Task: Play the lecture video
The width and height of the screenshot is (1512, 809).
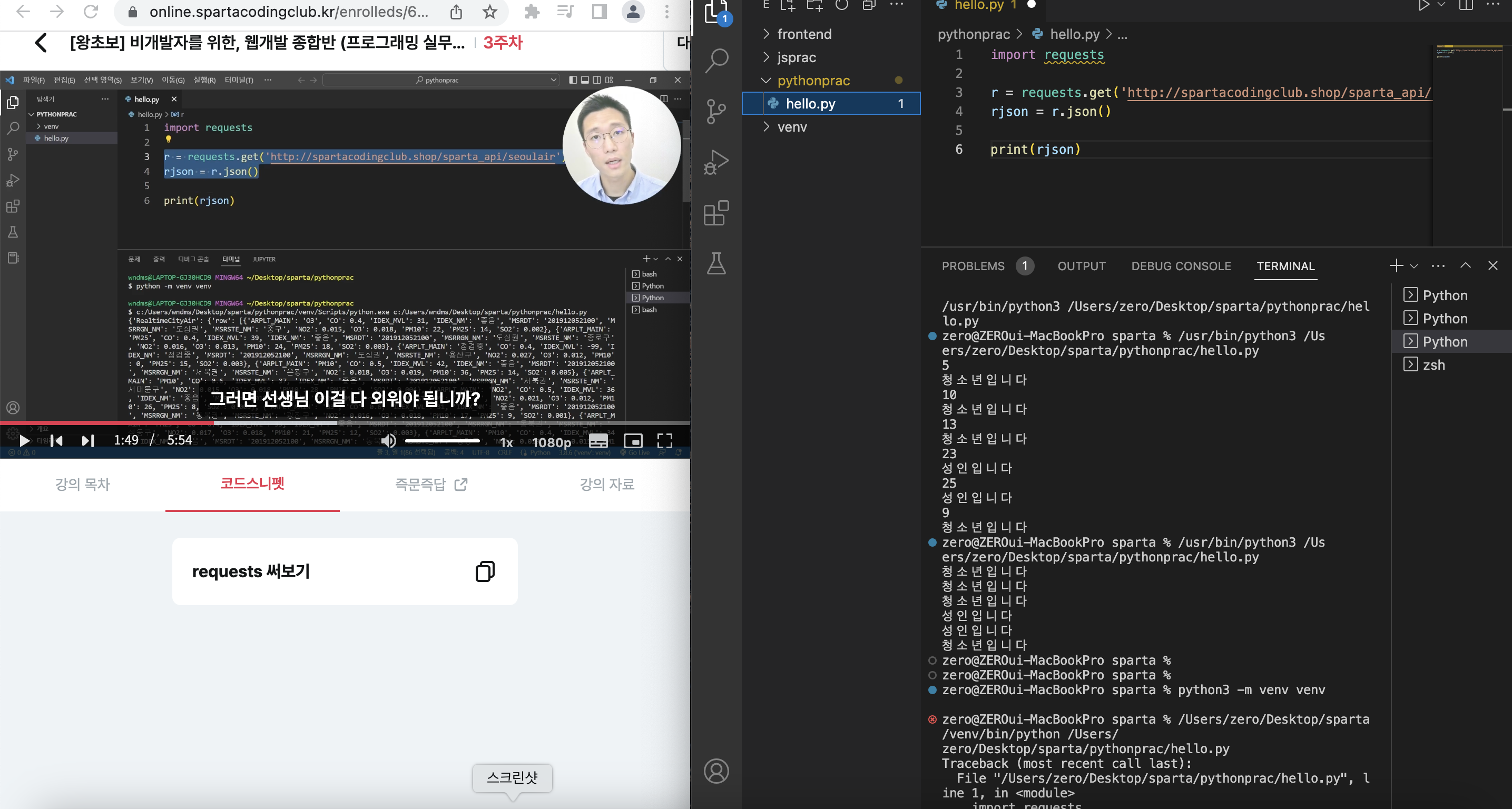Action: pyautogui.click(x=24, y=441)
